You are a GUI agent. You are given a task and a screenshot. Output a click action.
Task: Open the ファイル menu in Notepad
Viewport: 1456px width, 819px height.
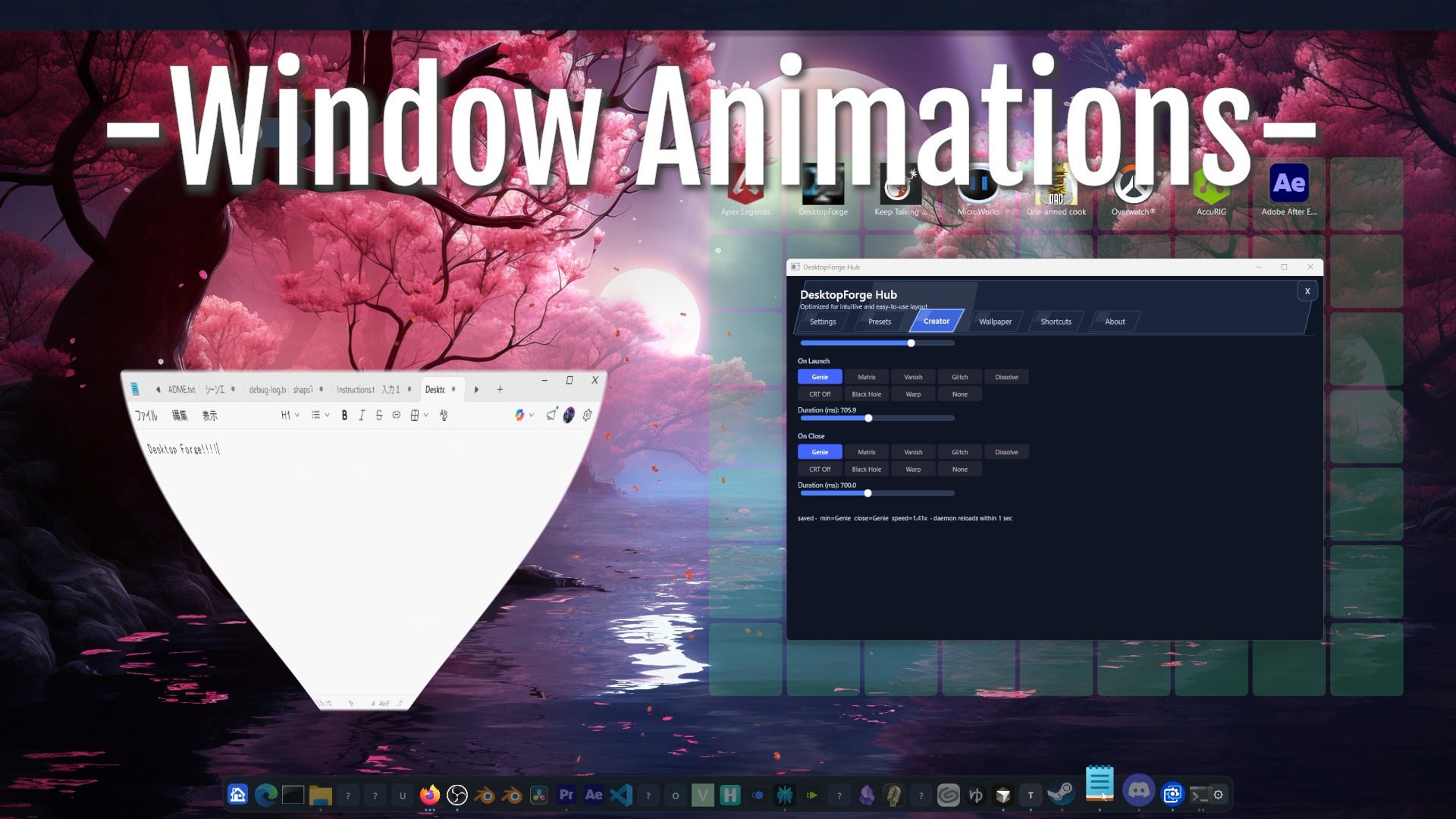click(146, 416)
